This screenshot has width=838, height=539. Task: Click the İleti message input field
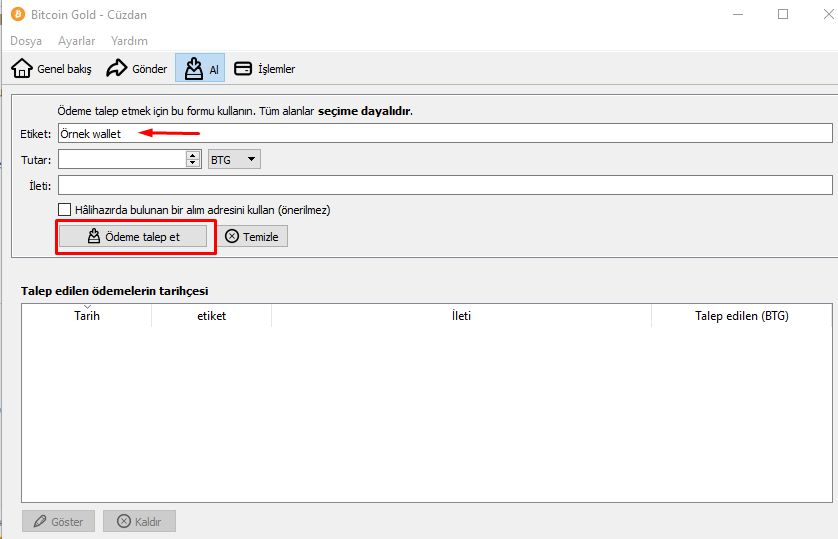pyautogui.click(x=445, y=185)
